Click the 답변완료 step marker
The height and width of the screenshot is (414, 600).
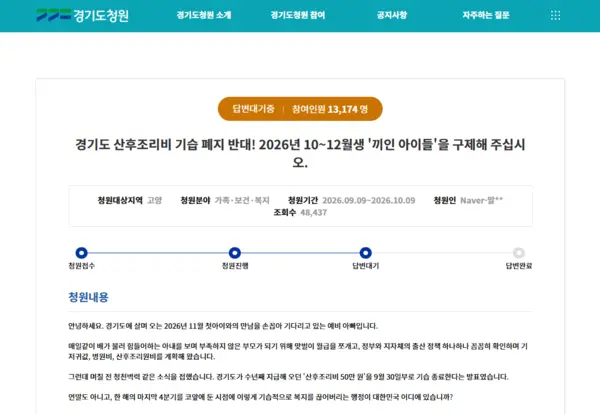point(518,253)
